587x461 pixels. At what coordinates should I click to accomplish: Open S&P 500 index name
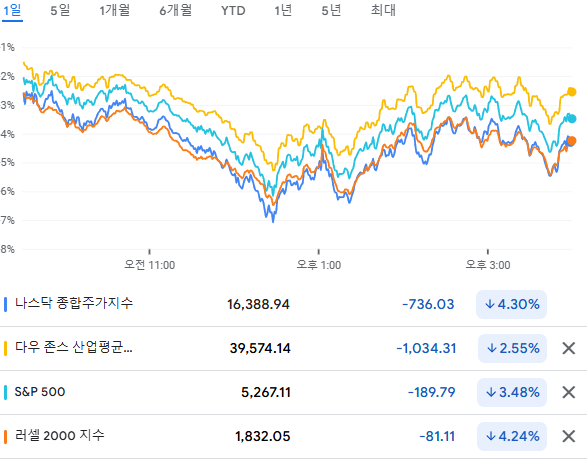40,392
